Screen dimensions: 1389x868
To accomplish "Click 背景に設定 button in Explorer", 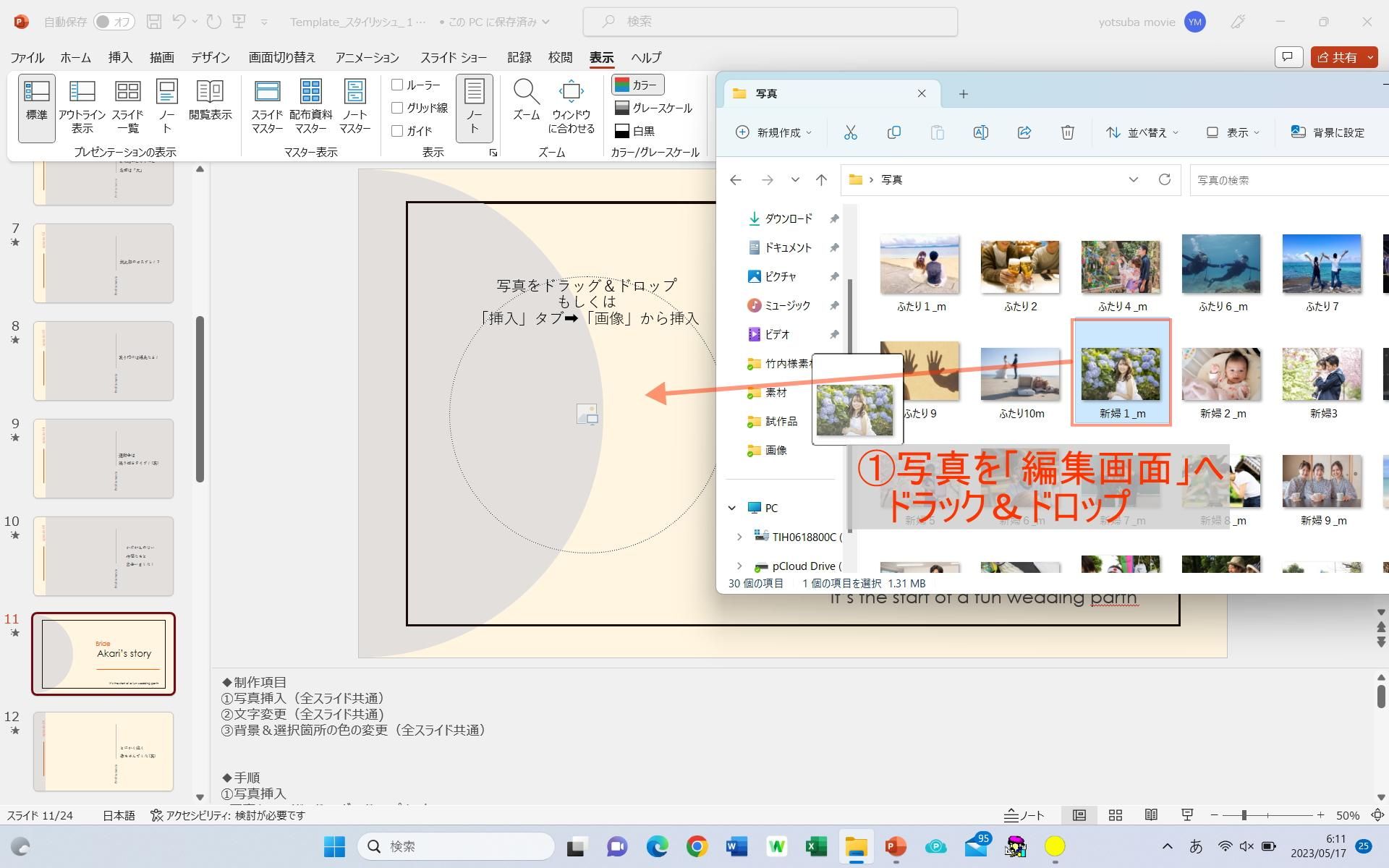I will (1328, 132).
